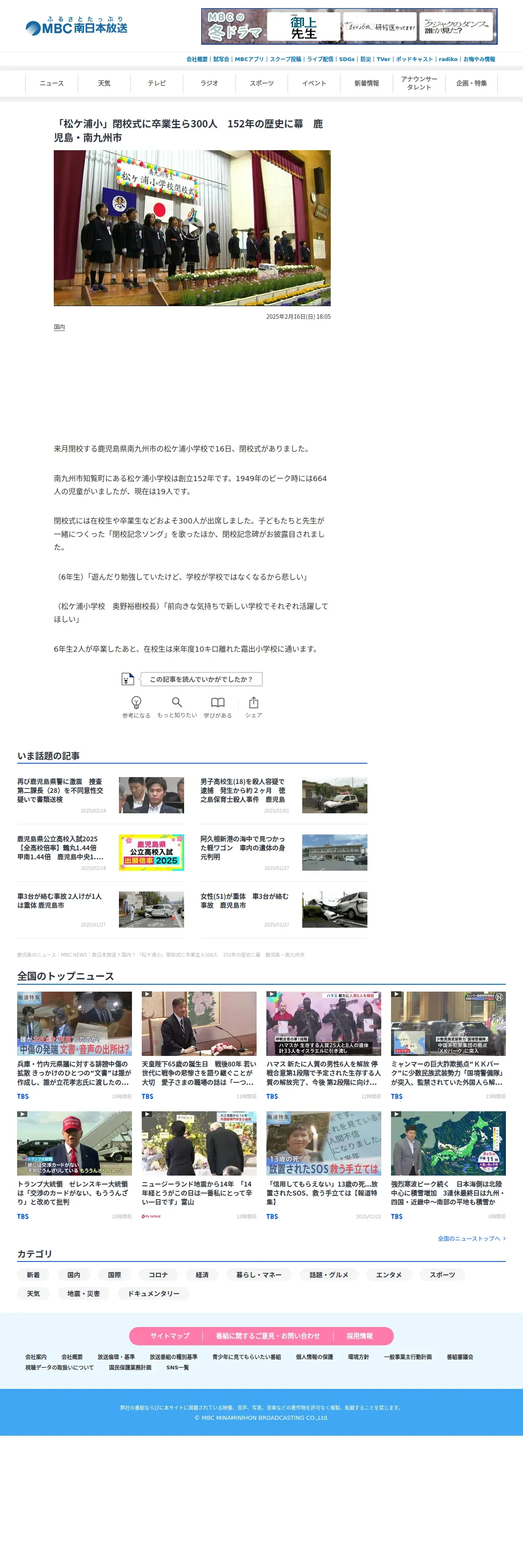The width and height of the screenshot is (523, 1568).
Task: Select the 話題・グルメ category pill
Action: coord(329,1275)
